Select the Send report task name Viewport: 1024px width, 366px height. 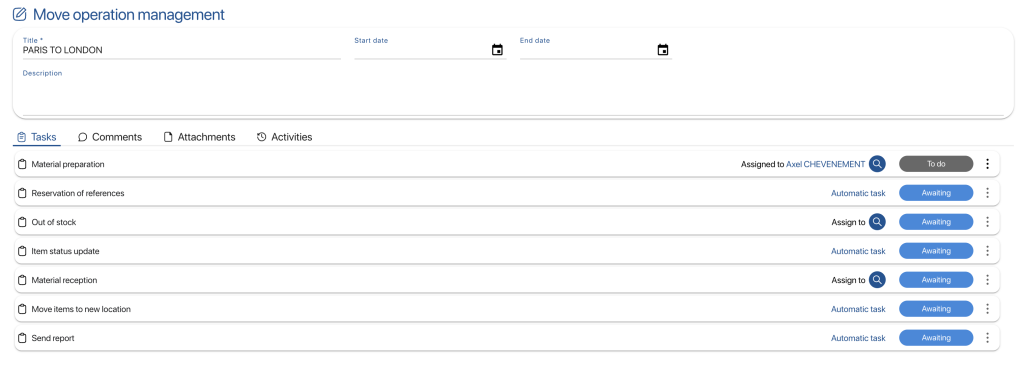(x=52, y=338)
